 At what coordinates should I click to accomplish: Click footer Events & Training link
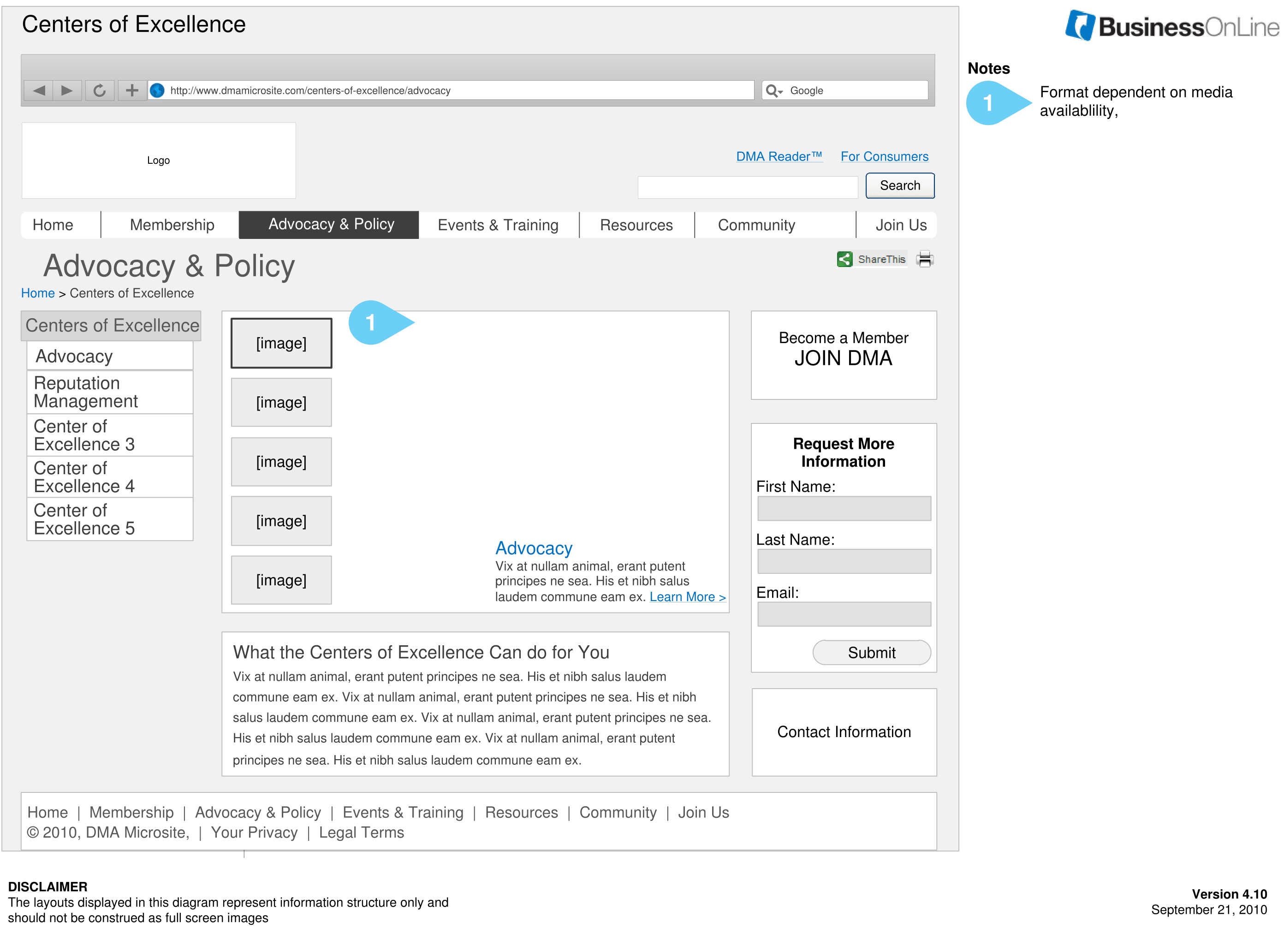[x=403, y=813]
